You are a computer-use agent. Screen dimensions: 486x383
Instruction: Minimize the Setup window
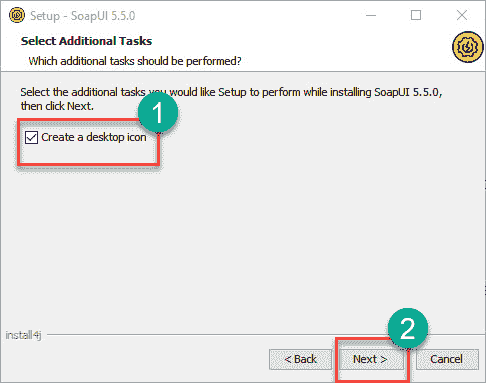point(371,15)
